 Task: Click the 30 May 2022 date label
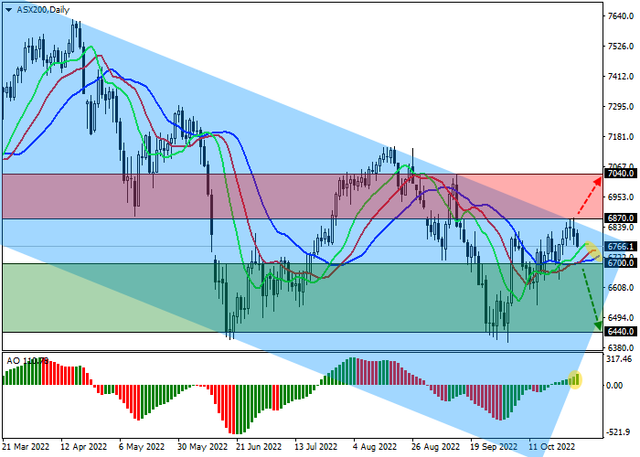coord(202,447)
